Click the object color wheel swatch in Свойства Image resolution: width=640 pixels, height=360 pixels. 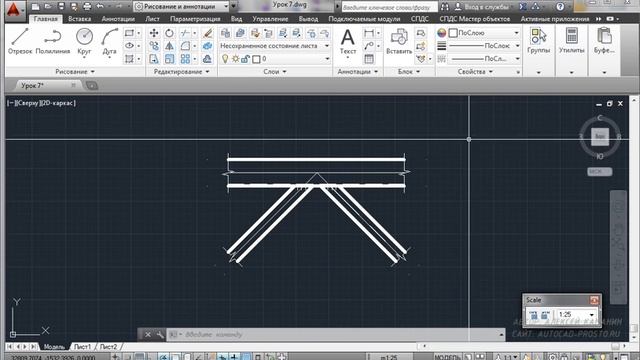coord(442,33)
